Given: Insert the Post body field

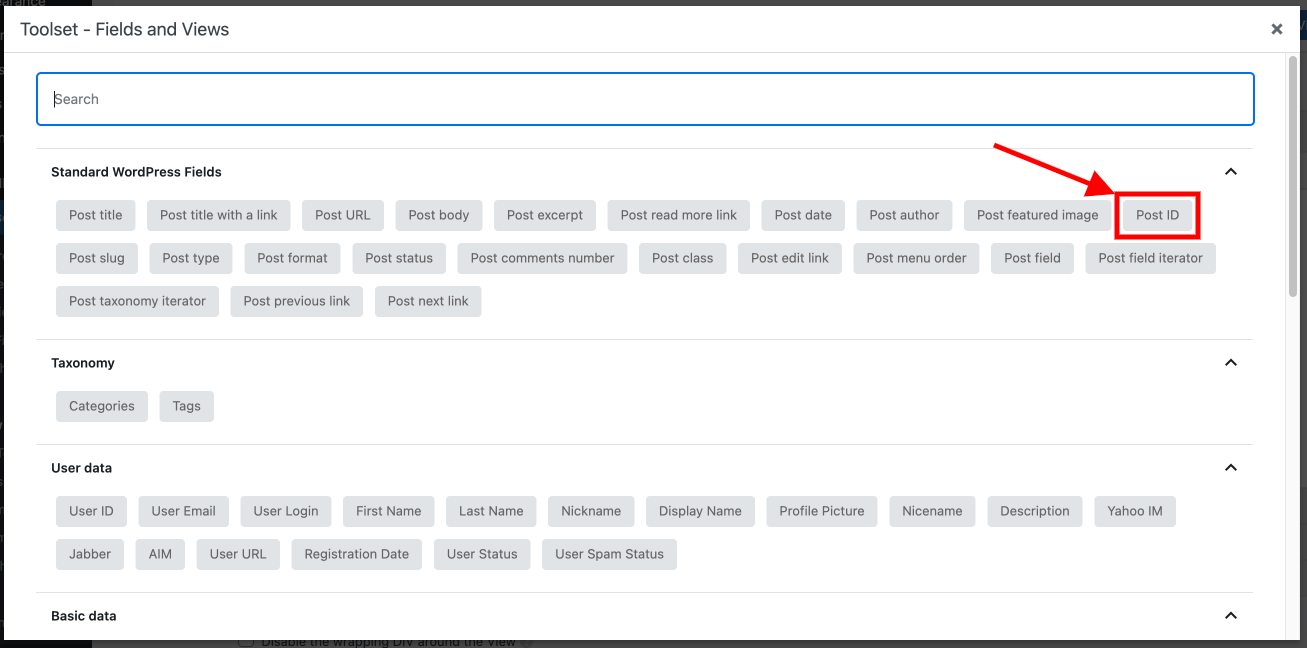Looking at the screenshot, I should pyautogui.click(x=439, y=215).
